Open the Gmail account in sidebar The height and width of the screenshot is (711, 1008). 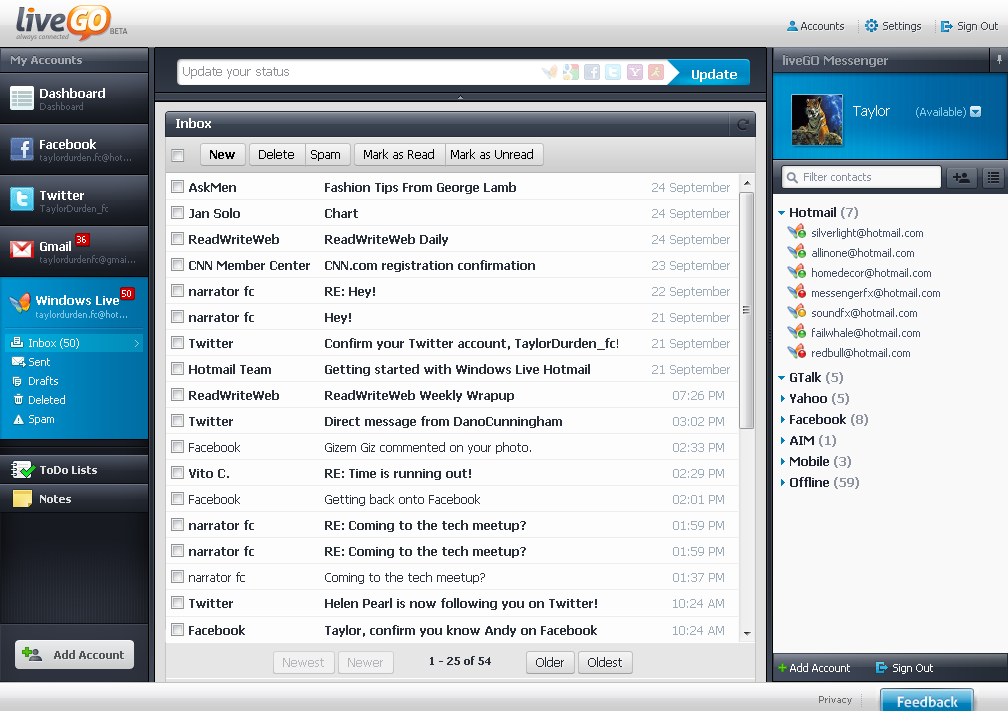[75, 251]
